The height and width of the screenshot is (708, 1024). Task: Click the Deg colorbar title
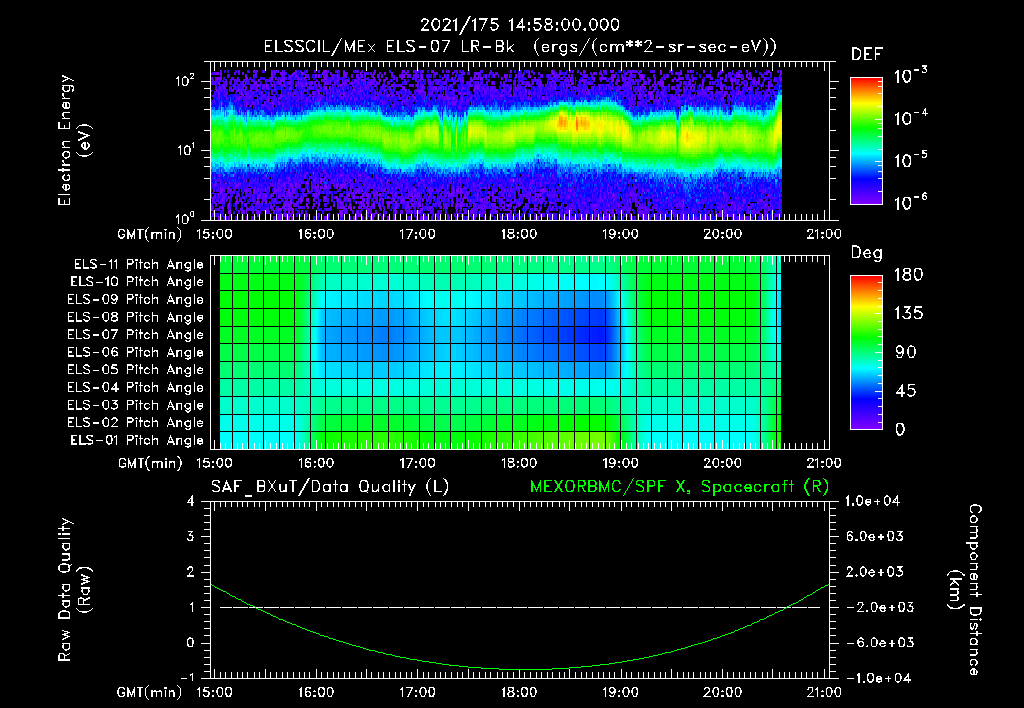[x=867, y=253]
